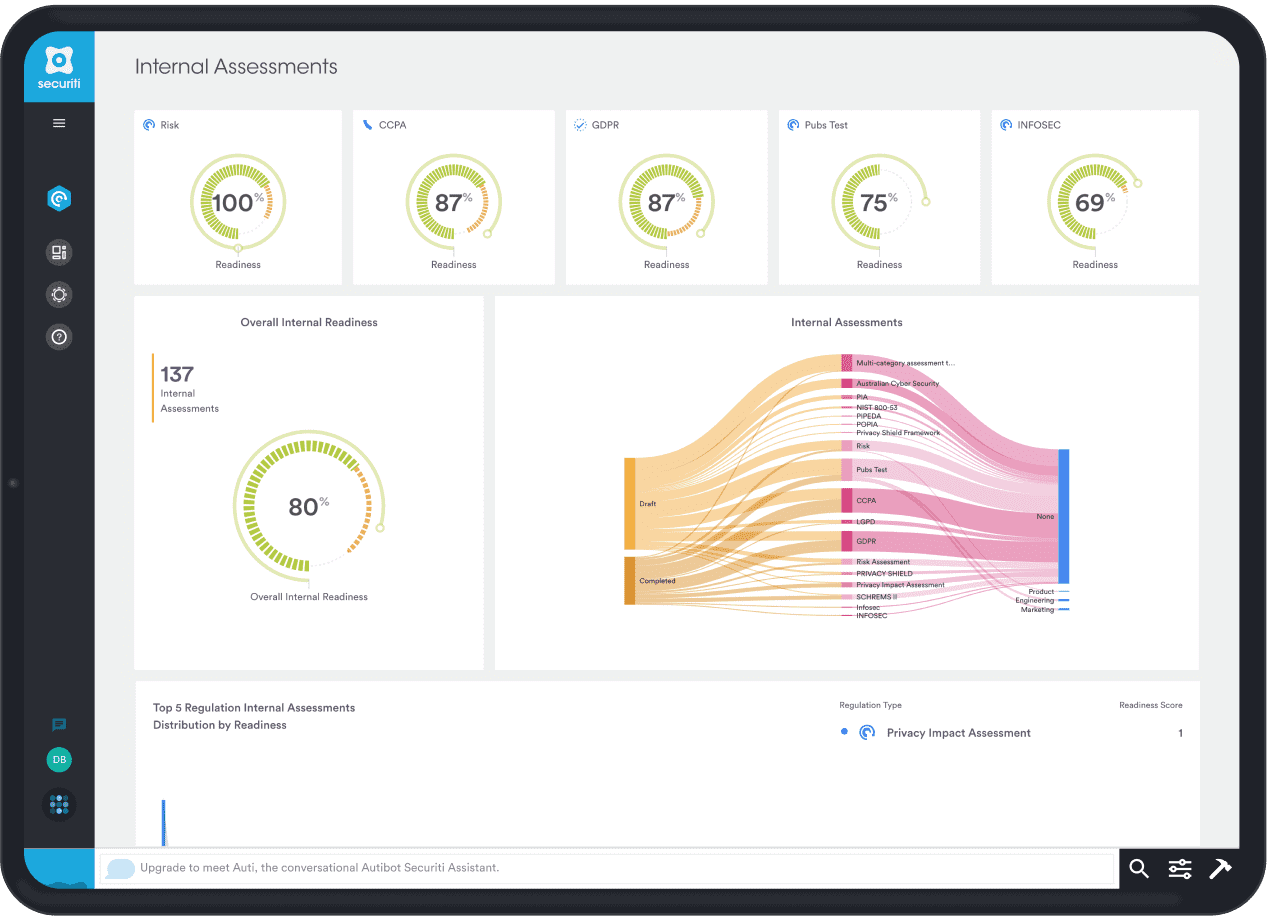Open the DB user profile avatar
Viewport: 1267px width, 916px height.
coord(59,760)
